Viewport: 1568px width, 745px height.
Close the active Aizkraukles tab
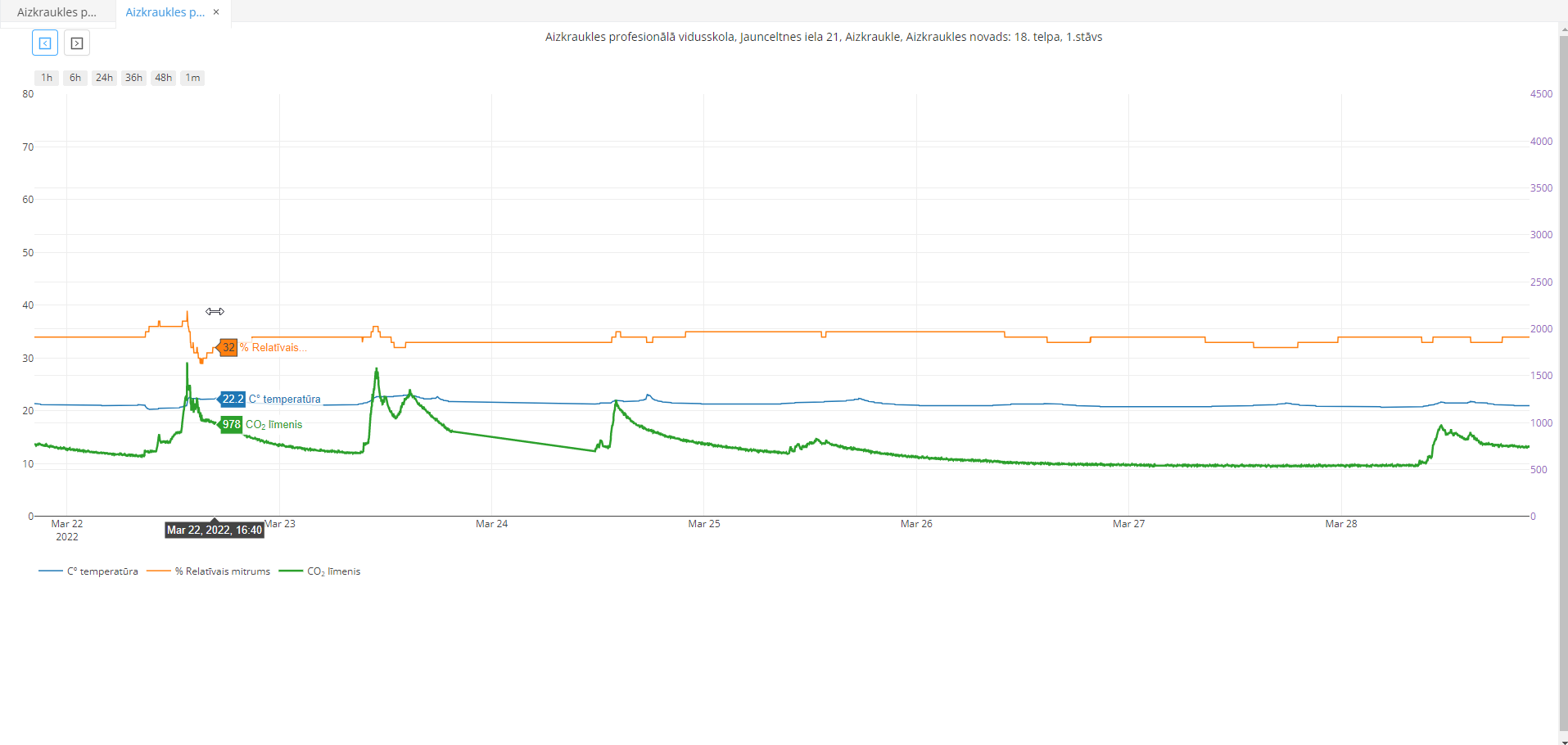coord(215,11)
